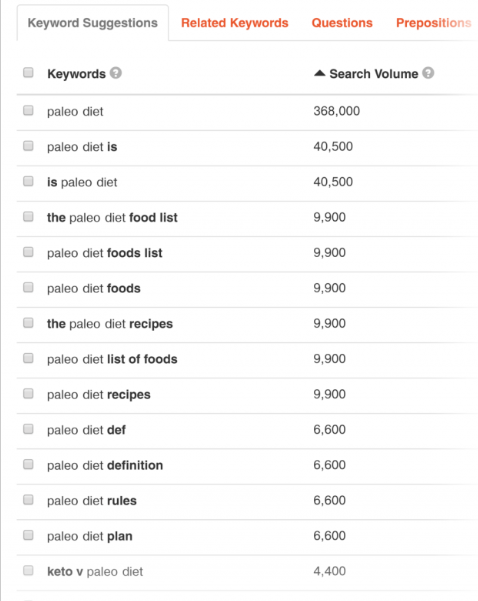Click the Search Volume sort arrow

tap(319, 73)
